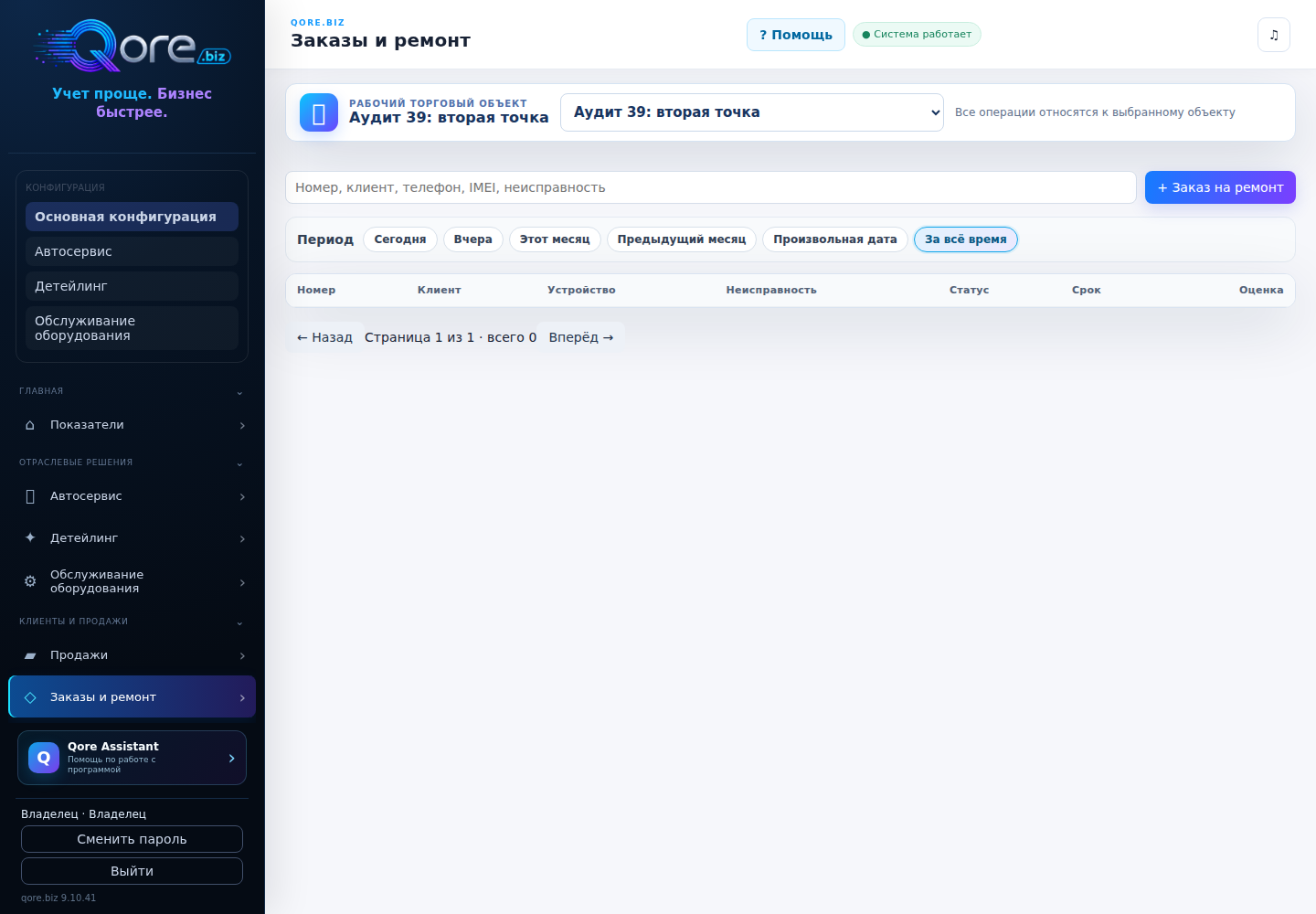Click the gear icon for Обслуживание оборудования
Viewport: 1316px width, 914px height.
30,581
